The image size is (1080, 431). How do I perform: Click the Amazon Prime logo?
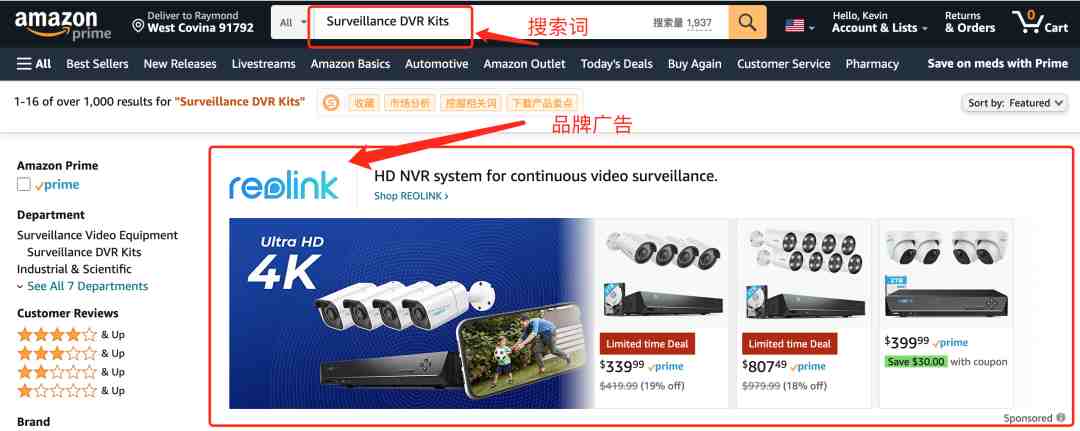pos(63,23)
